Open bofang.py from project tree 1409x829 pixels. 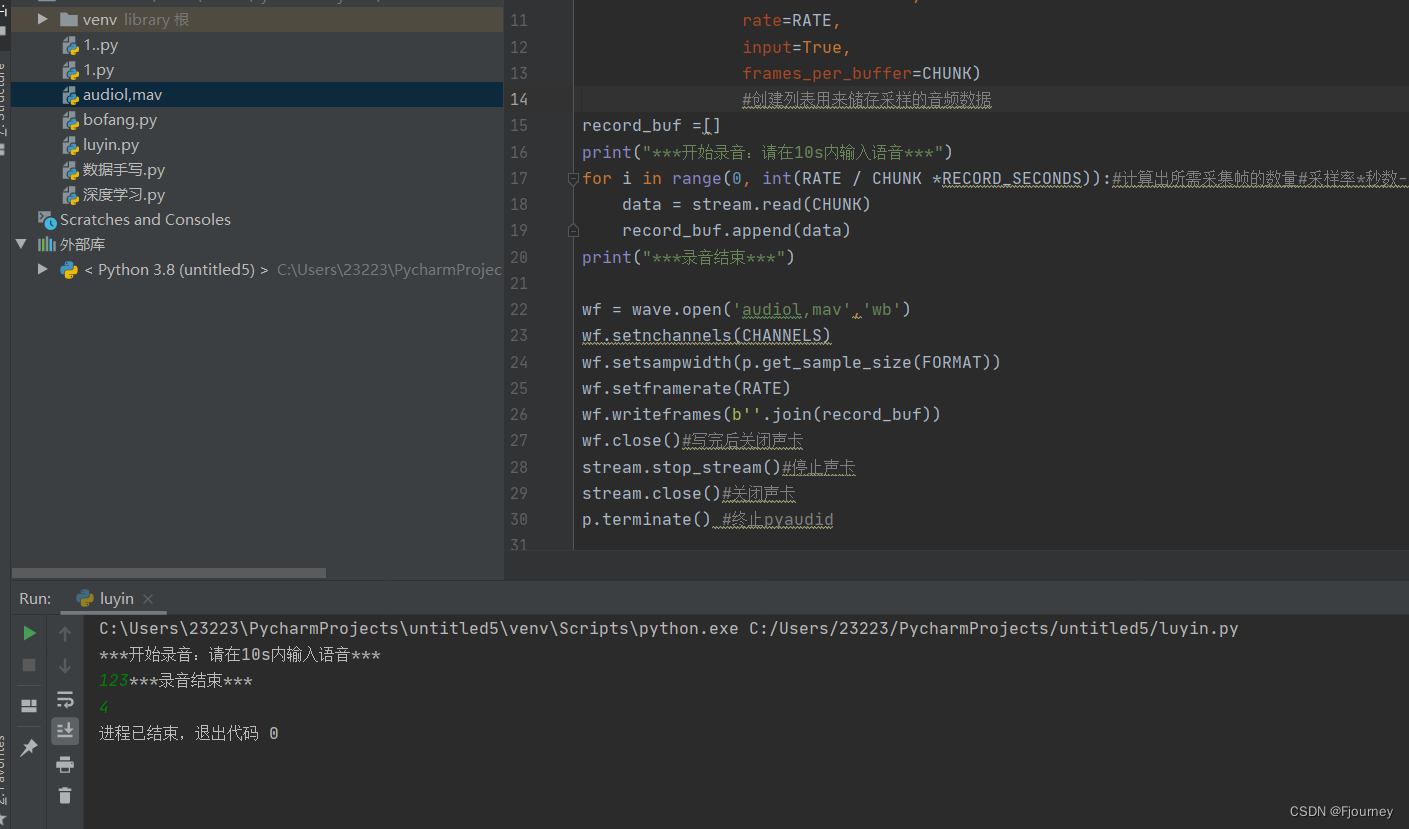click(x=120, y=120)
